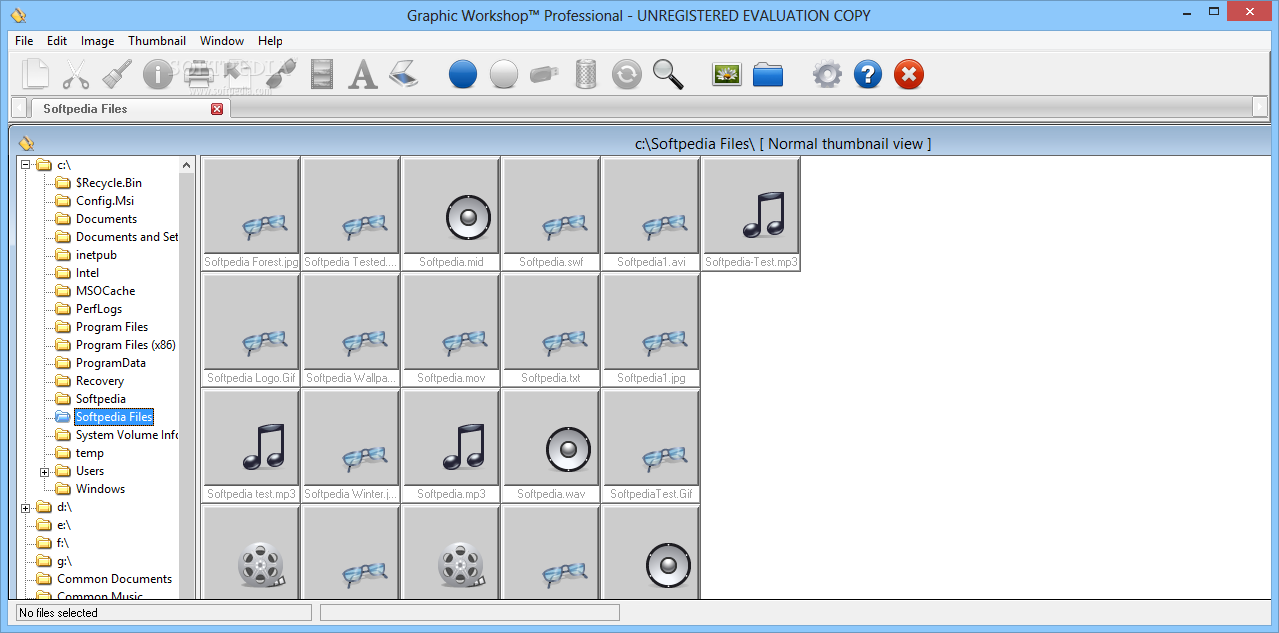Select the Softpedia.mov thumbnail
Image resolution: width=1279 pixels, height=633 pixels.
(x=451, y=330)
